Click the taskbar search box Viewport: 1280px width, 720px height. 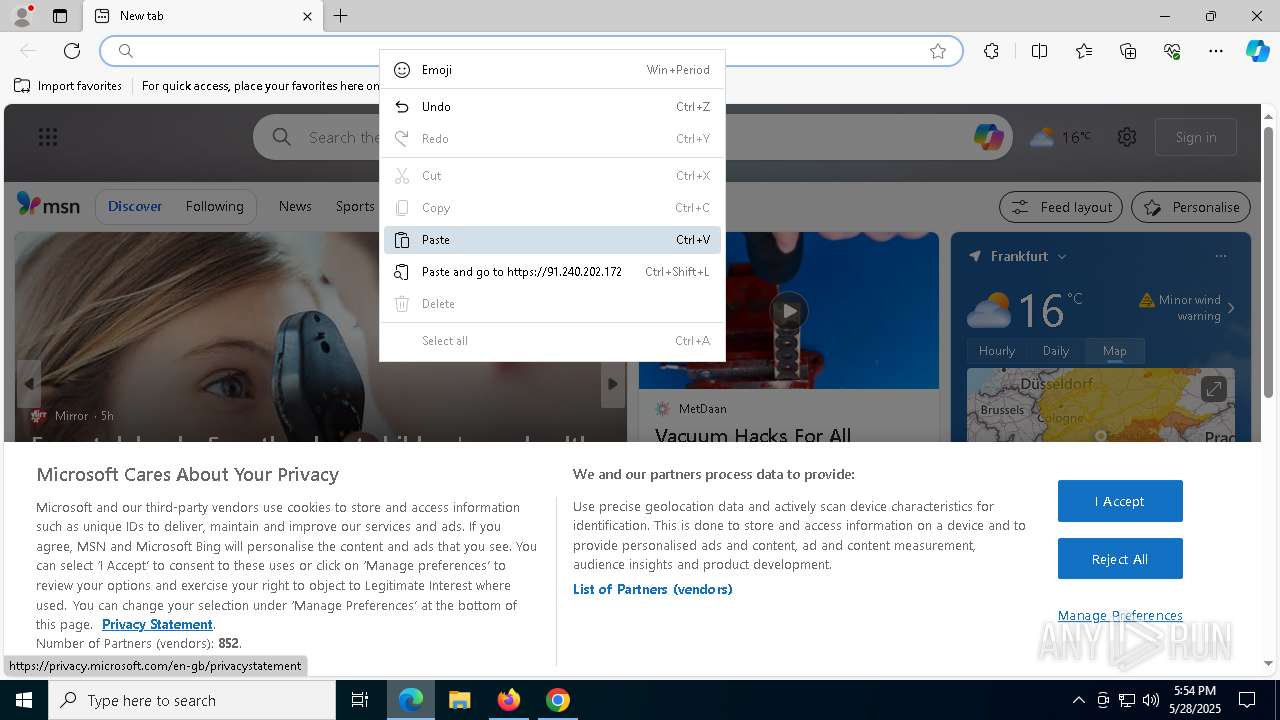pyautogui.click(x=192, y=700)
